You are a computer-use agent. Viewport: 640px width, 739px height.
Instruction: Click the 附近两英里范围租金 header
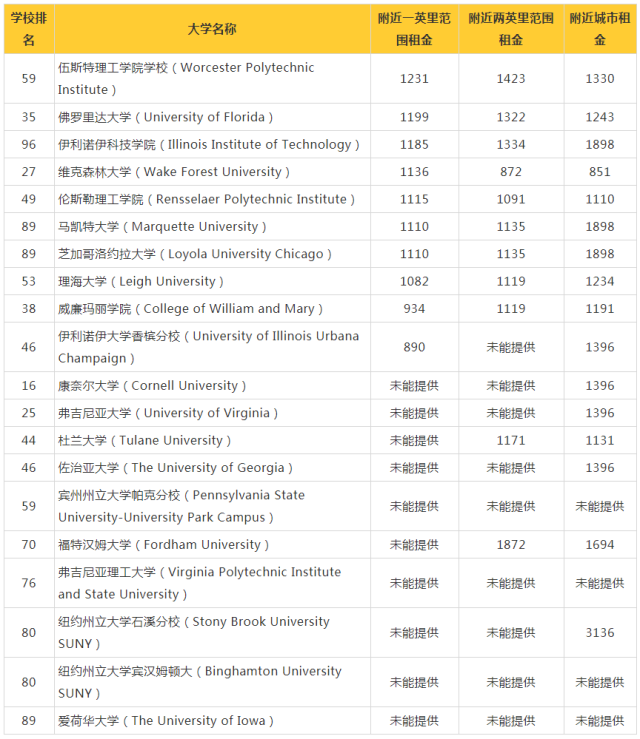(511, 29)
